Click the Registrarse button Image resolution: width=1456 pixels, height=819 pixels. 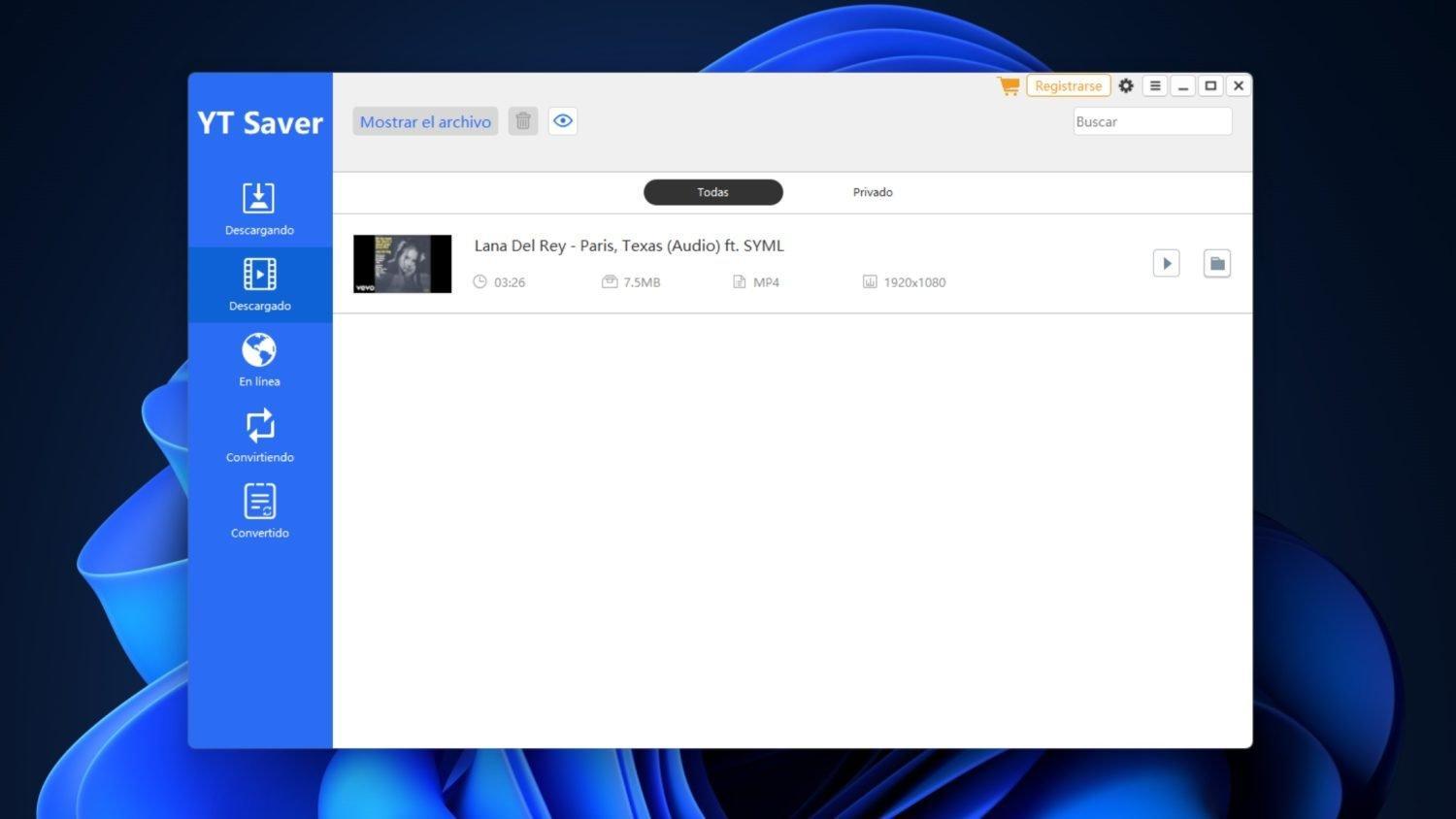click(x=1068, y=85)
